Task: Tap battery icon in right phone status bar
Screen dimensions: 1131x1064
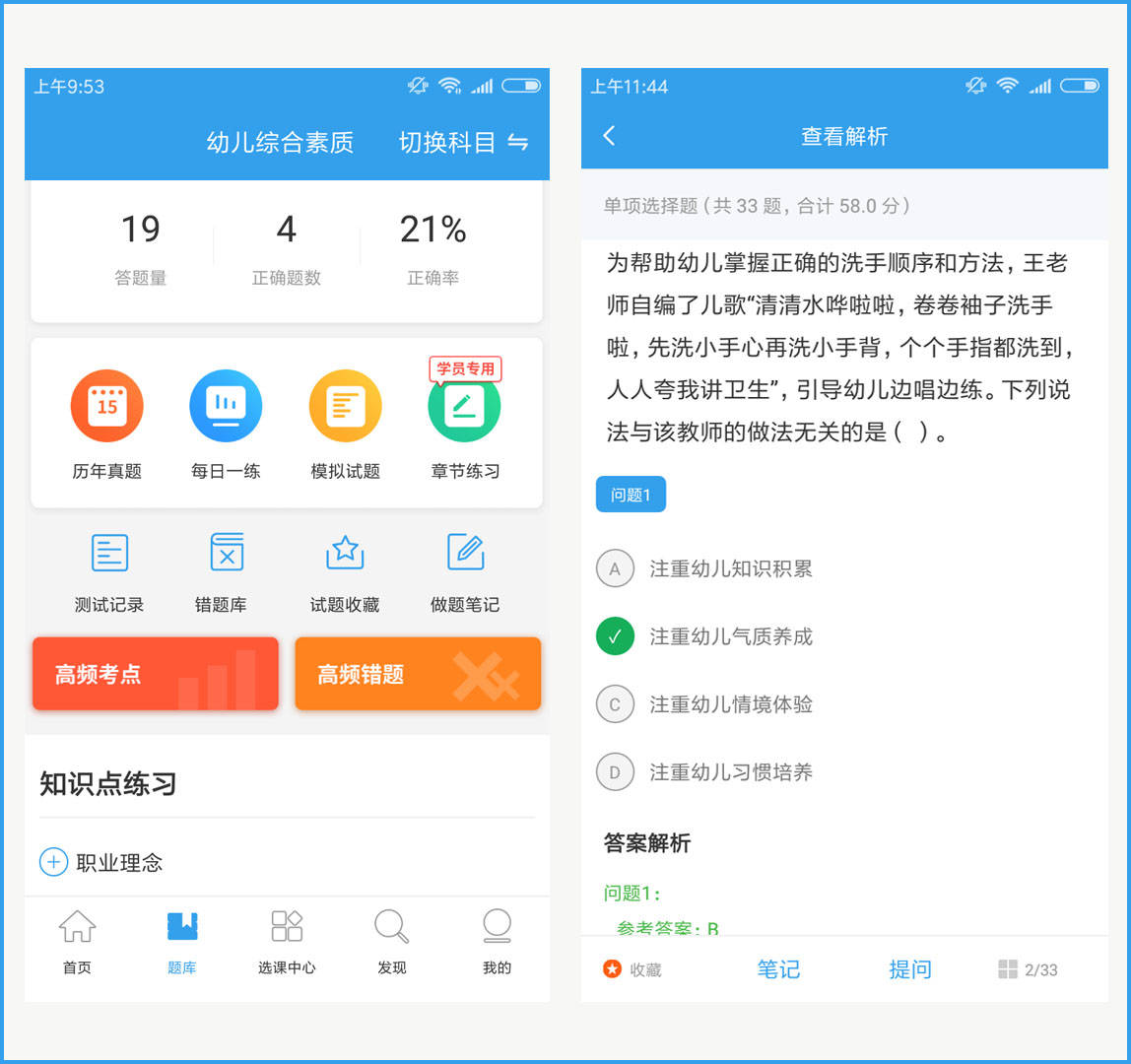Action: tap(1080, 86)
